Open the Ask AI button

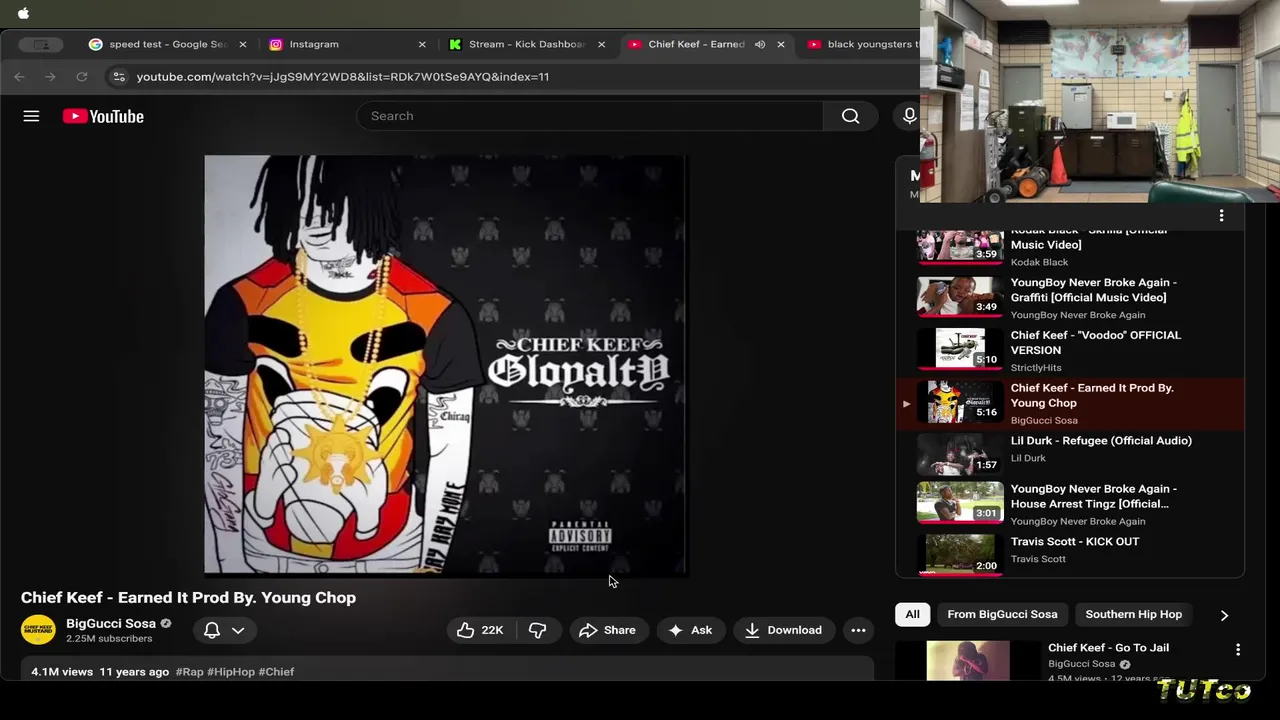690,630
